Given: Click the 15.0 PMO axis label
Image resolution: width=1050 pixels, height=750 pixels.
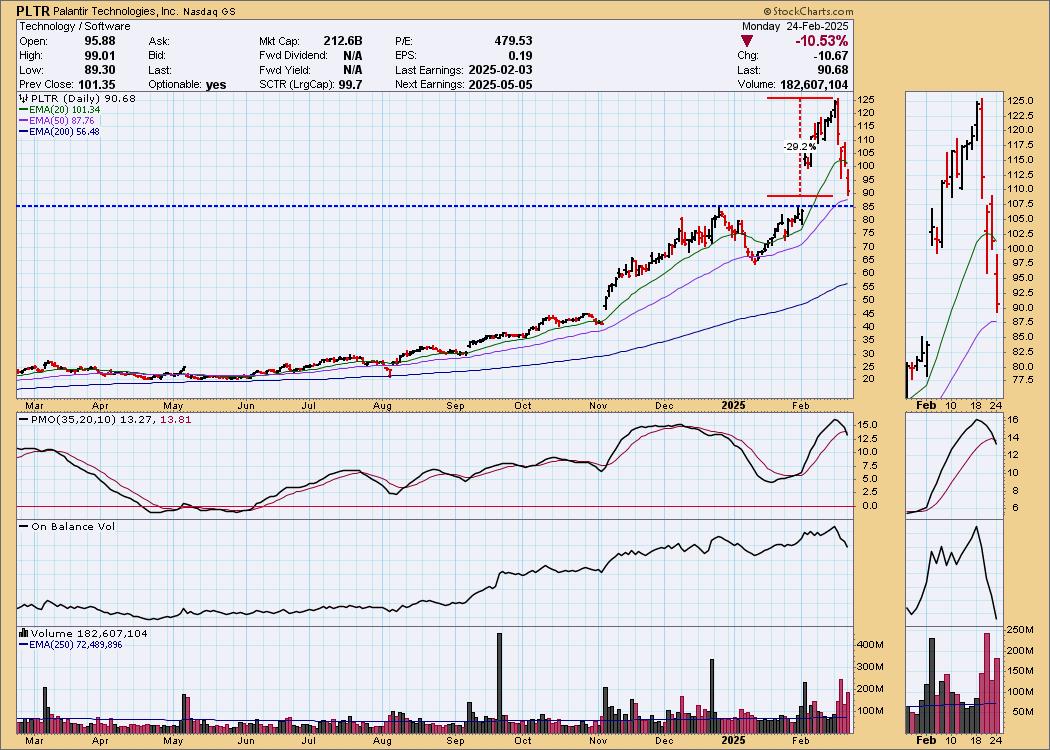Looking at the screenshot, I should pyautogui.click(x=868, y=425).
